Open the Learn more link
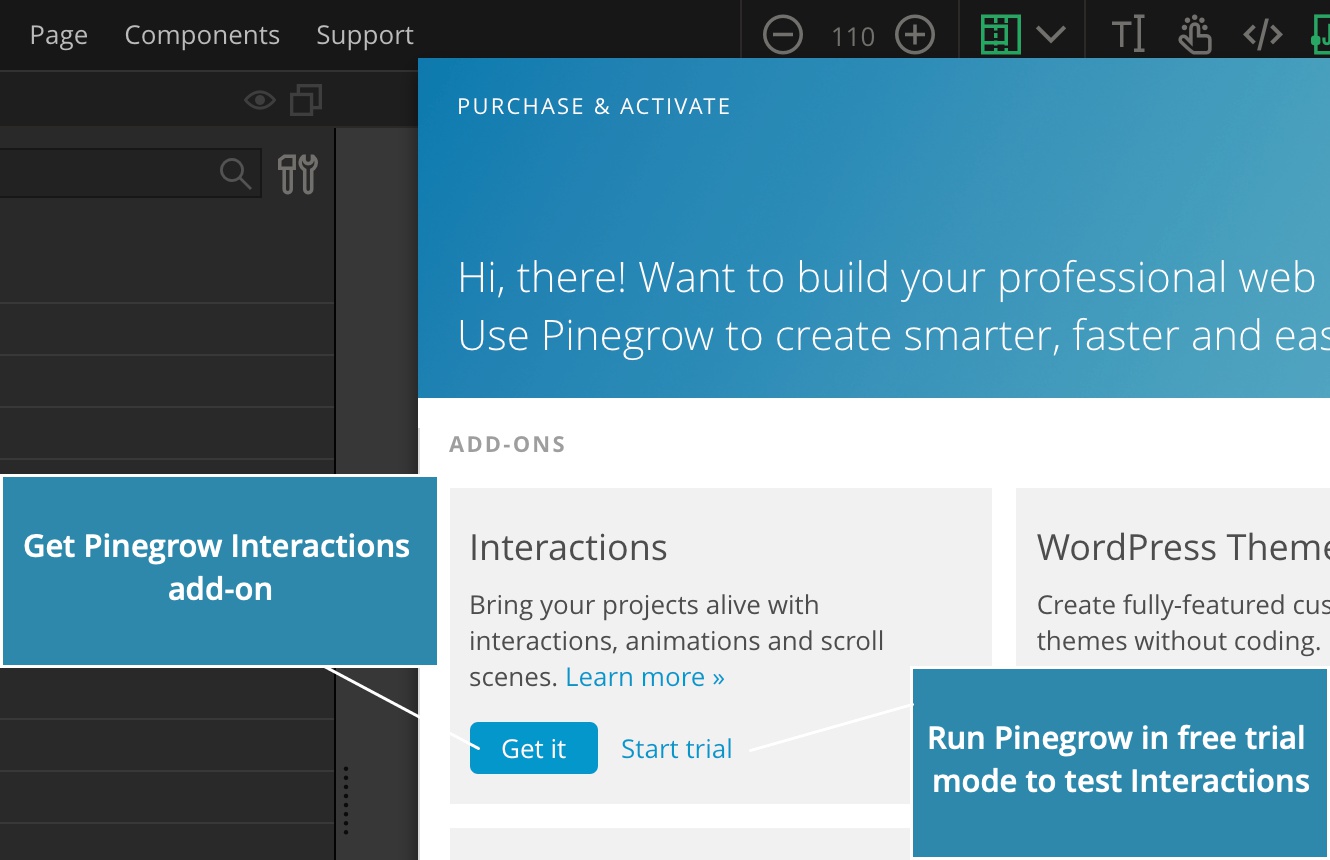Screen dimensions: 1330x860 tap(645, 677)
